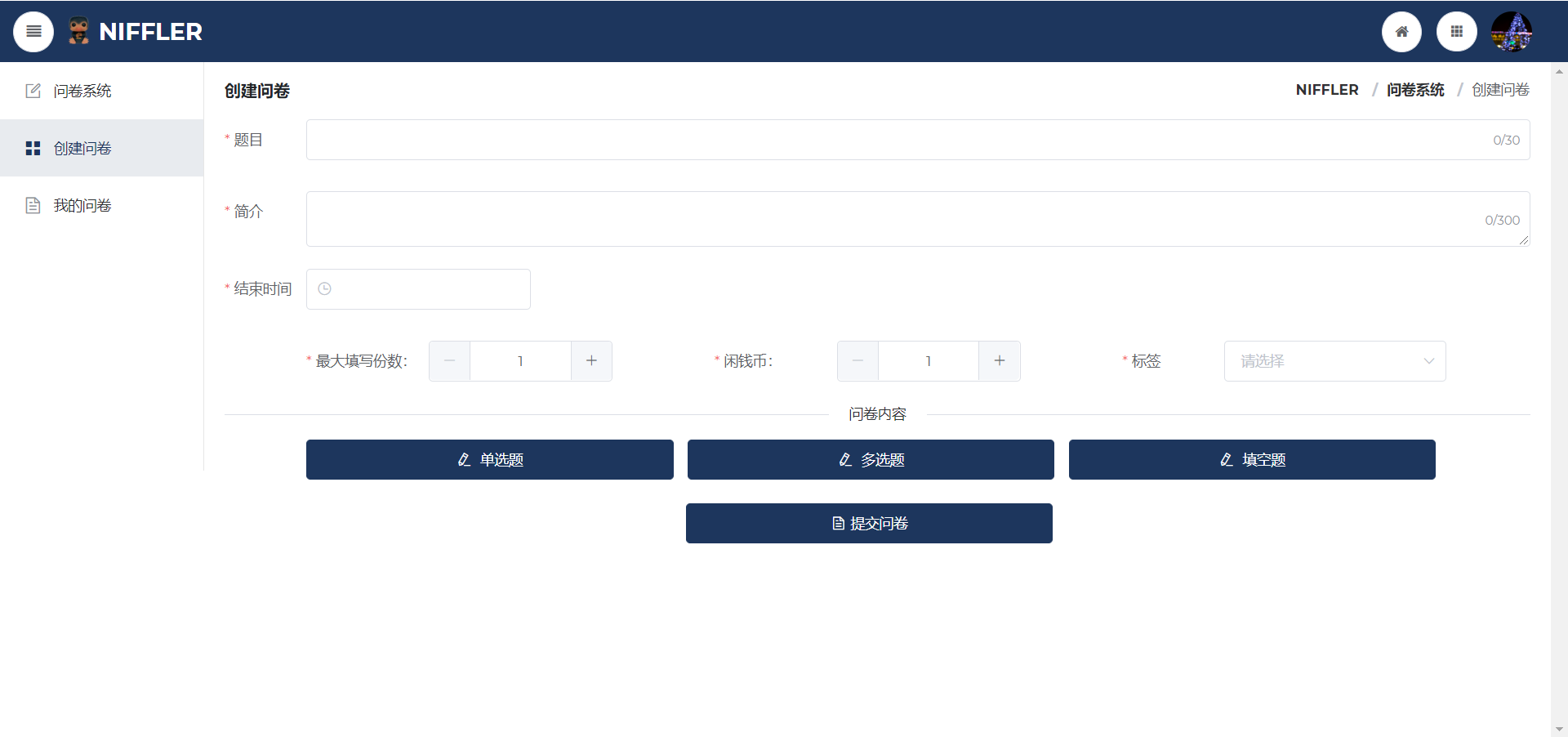Screen dimensions: 1568x737
Task: Open 问卷系统 in the sidebar
Action: pos(82,91)
